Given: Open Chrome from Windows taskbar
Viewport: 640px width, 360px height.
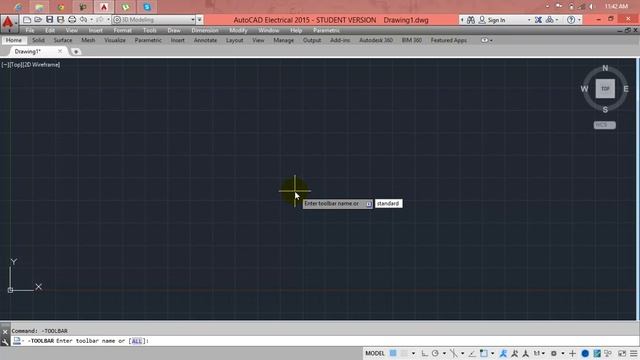Looking at the screenshot, I should coord(61,7).
